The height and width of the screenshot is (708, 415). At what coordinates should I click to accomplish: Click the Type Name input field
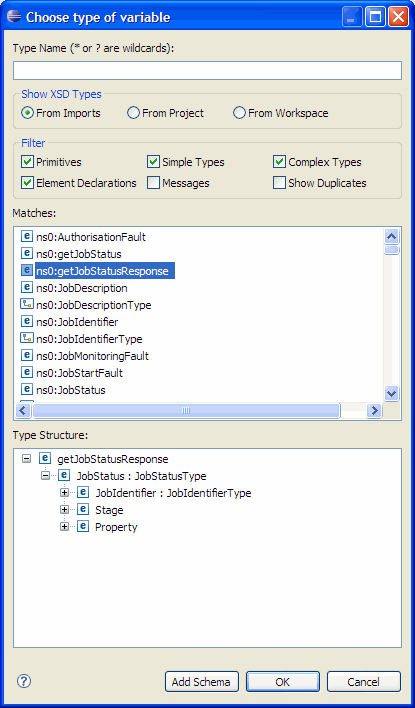pos(207,70)
